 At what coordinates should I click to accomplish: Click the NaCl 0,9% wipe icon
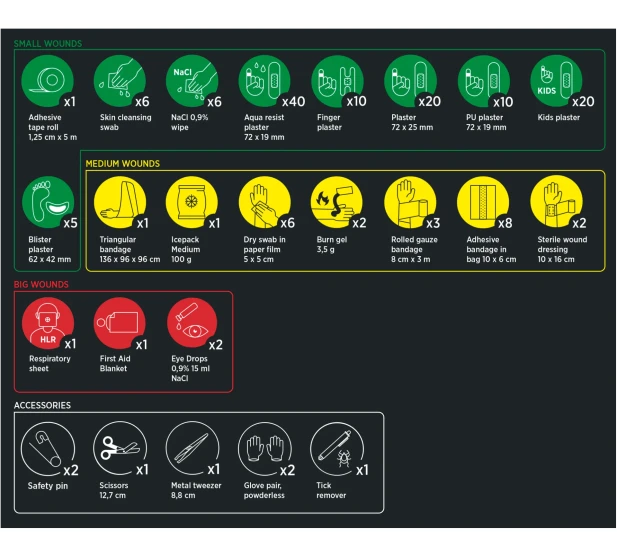(191, 81)
